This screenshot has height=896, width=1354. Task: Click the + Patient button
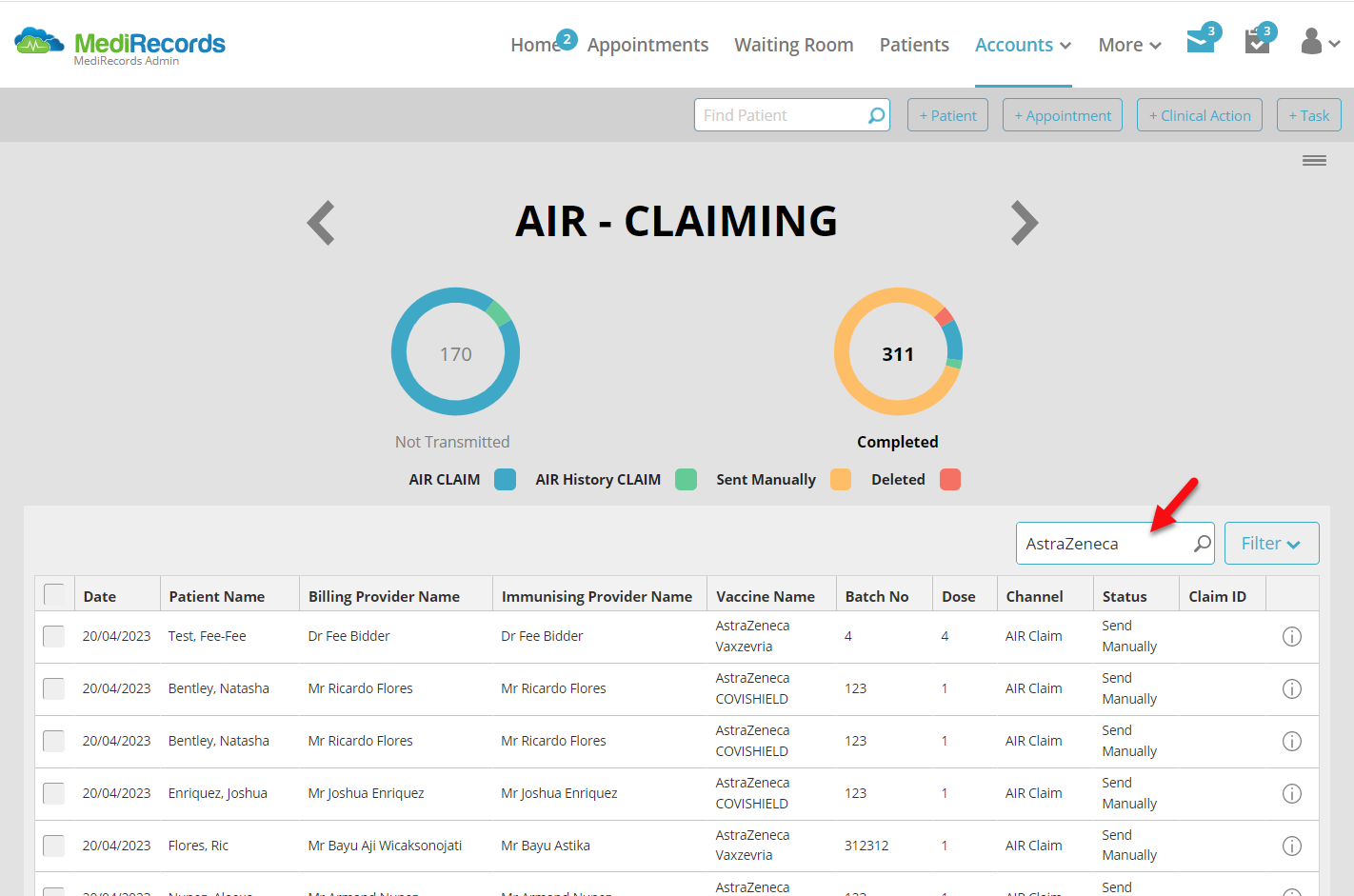point(947,115)
